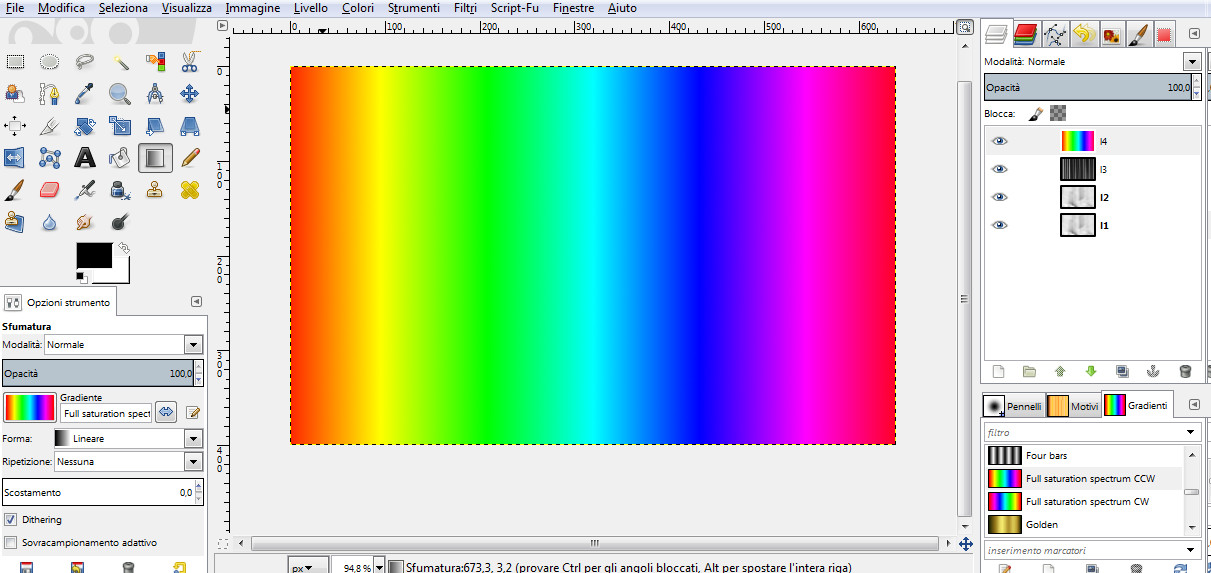Image resolution: width=1211 pixels, height=573 pixels.
Task: Open the inserimento marcatori dropdown
Action: coord(1191,550)
